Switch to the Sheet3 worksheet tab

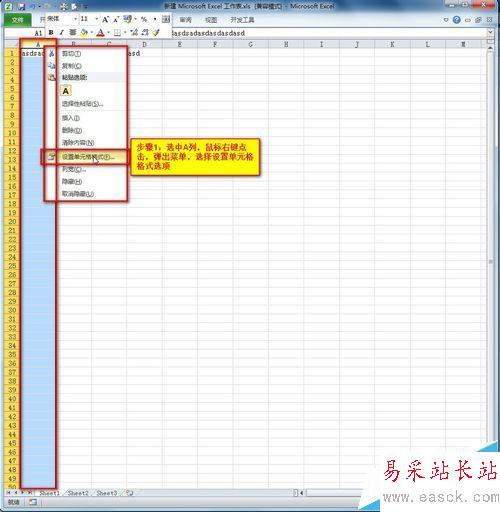pyautogui.click(x=107, y=493)
